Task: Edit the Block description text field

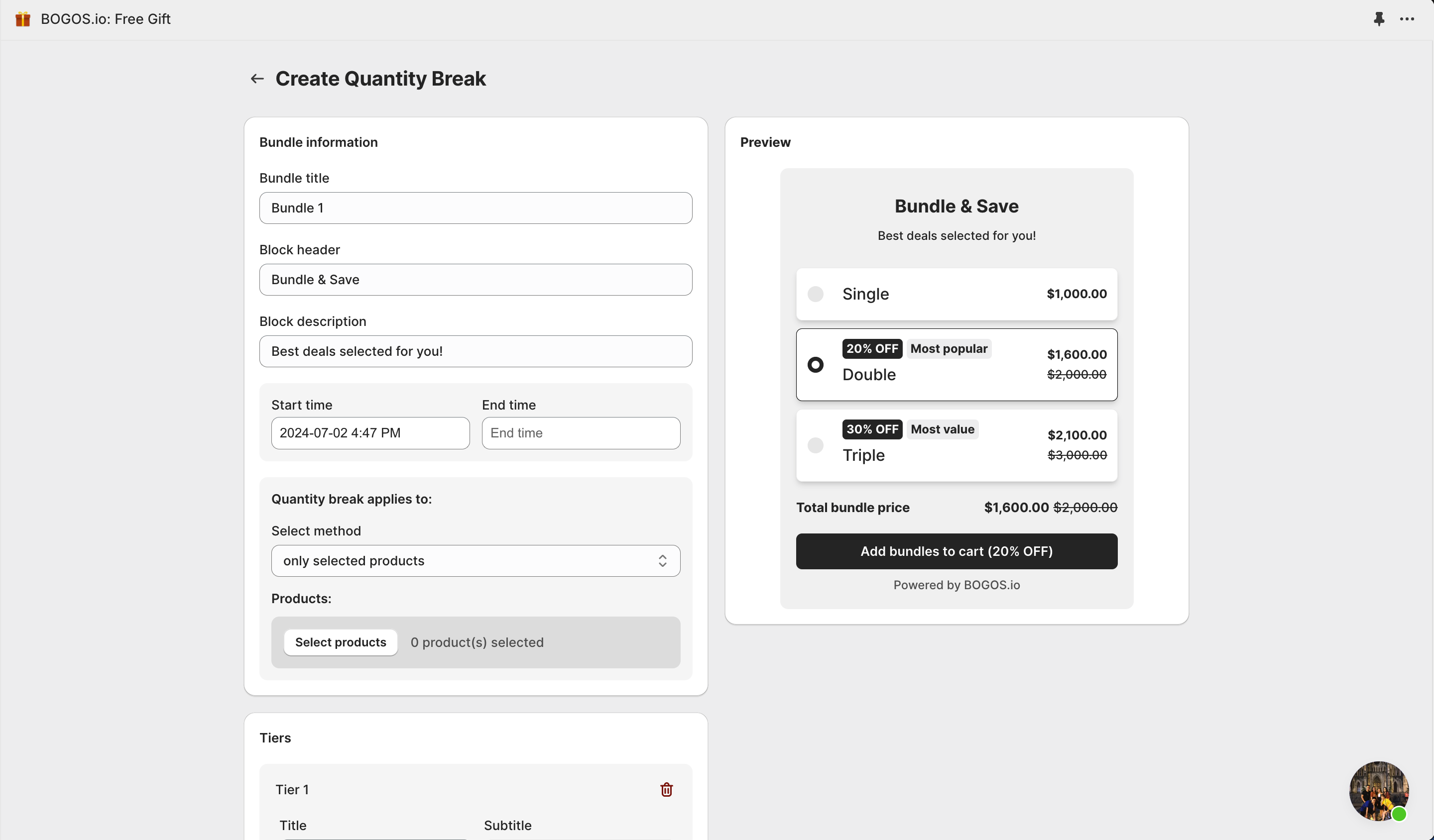Action: click(x=476, y=351)
